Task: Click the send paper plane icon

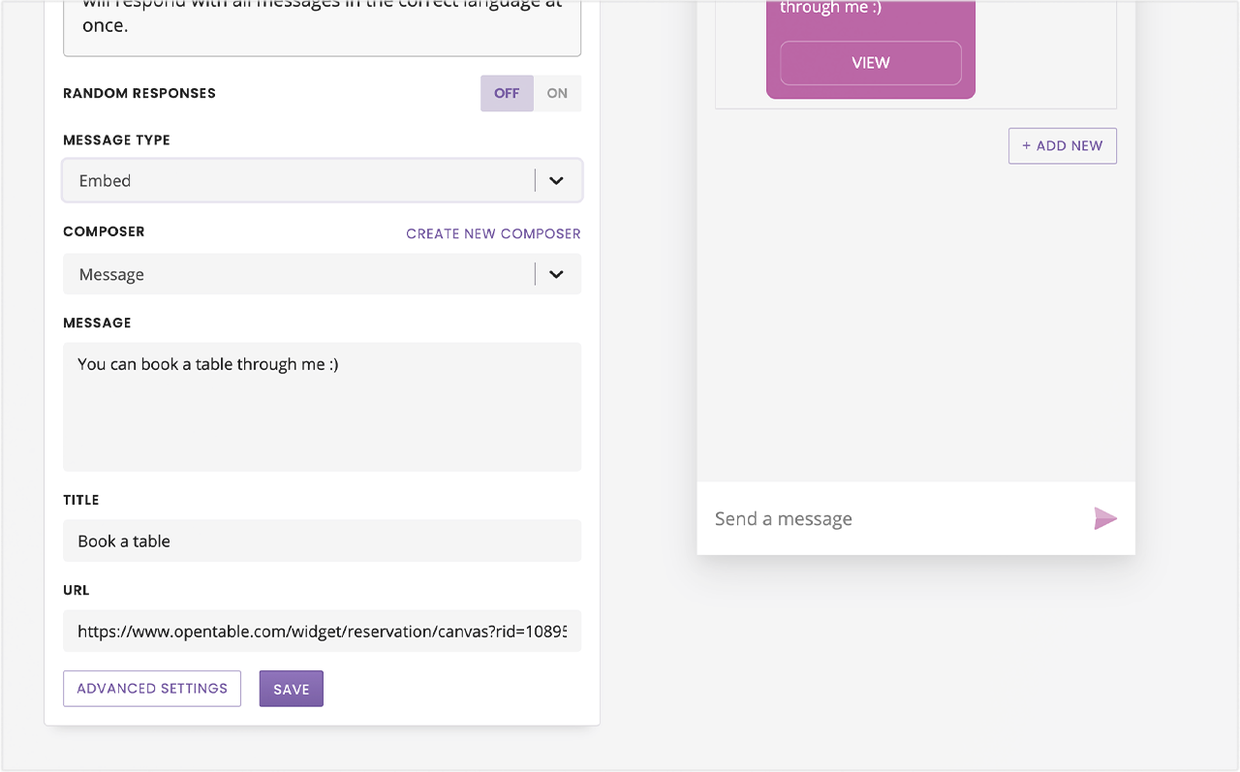Action: (1105, 518)
